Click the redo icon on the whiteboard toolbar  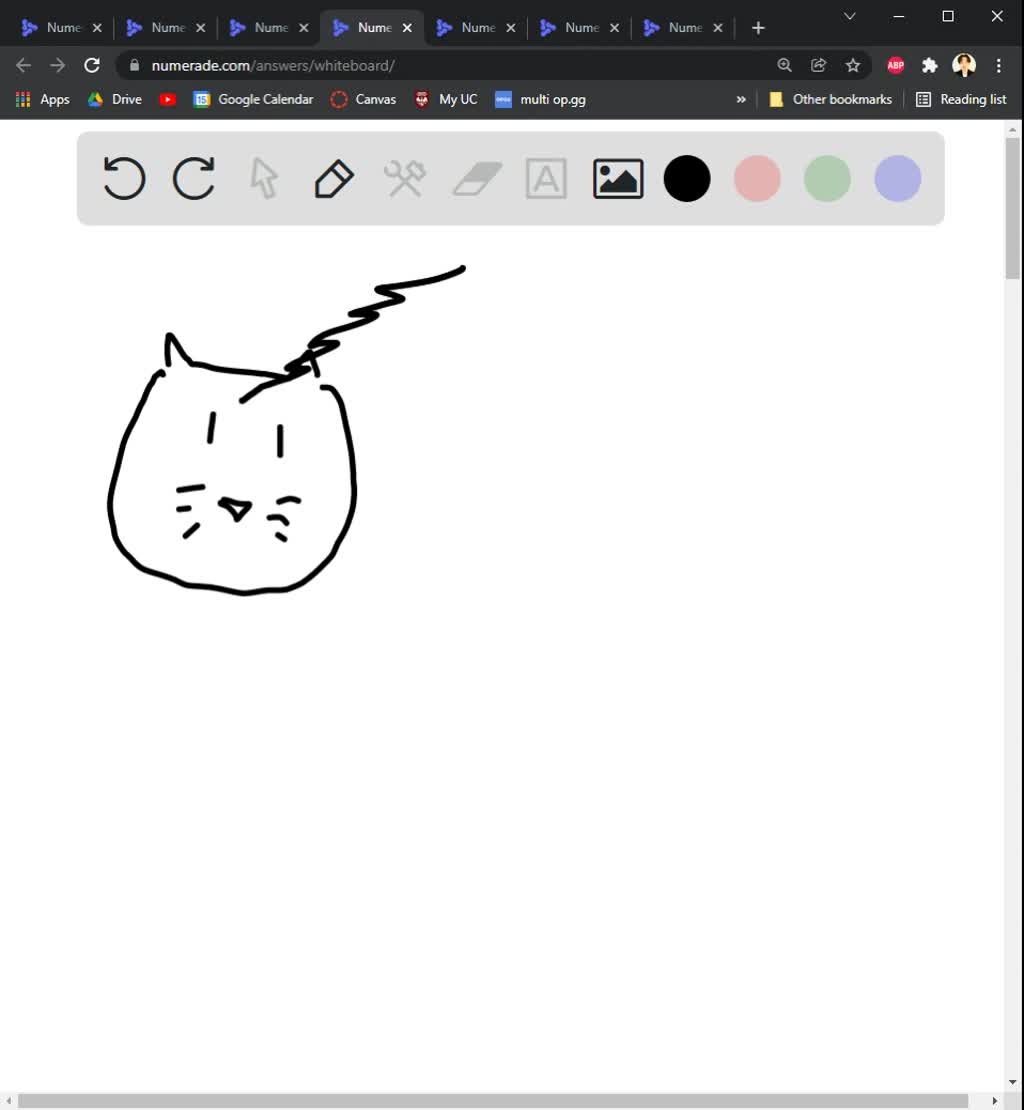click(193, 178)
